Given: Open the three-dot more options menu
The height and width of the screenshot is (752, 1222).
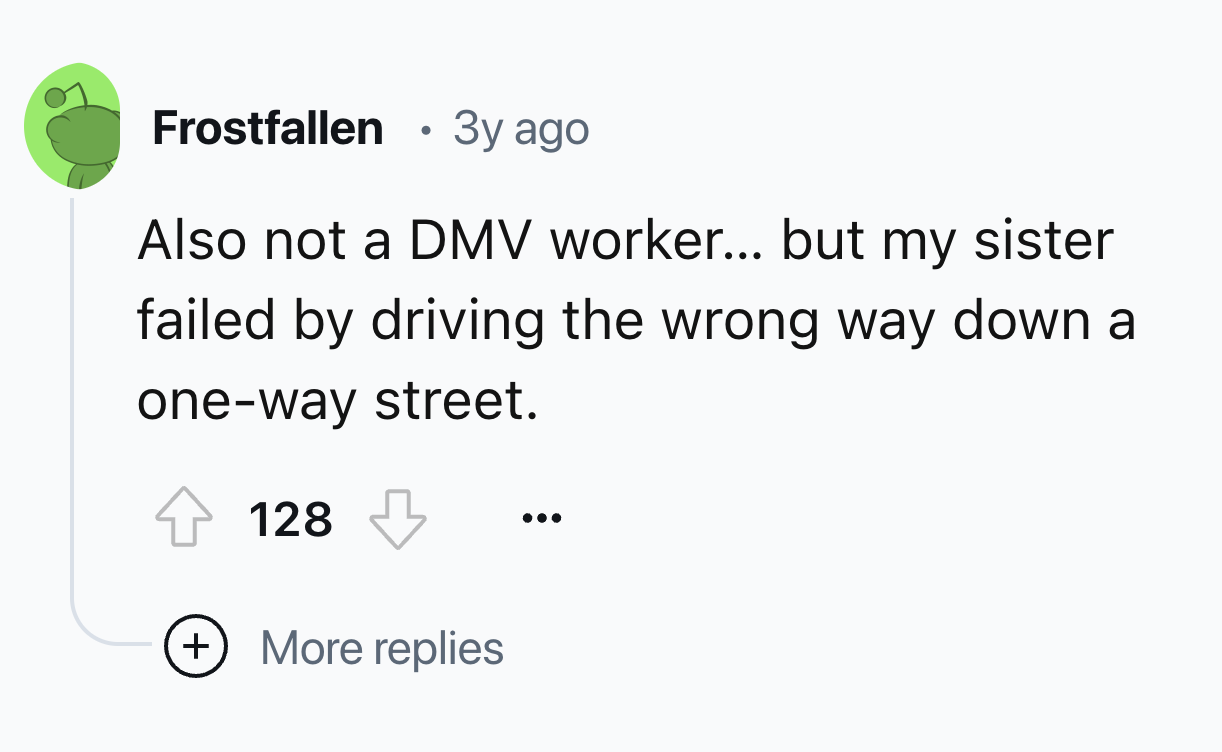Looking at the screenshot, I should coord(542,519).
